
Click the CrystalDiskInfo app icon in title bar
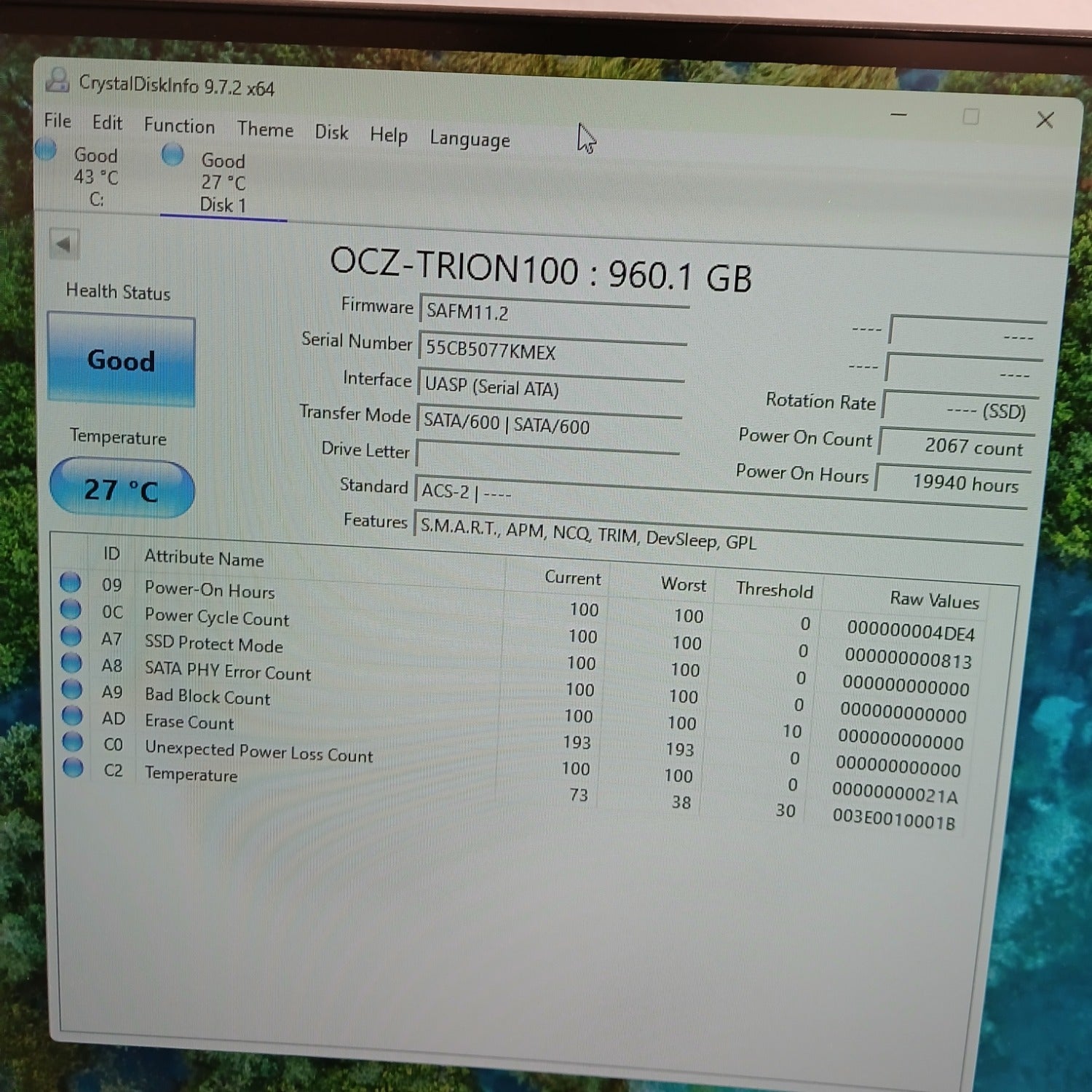pyautogui.click(x=58, y=80)
